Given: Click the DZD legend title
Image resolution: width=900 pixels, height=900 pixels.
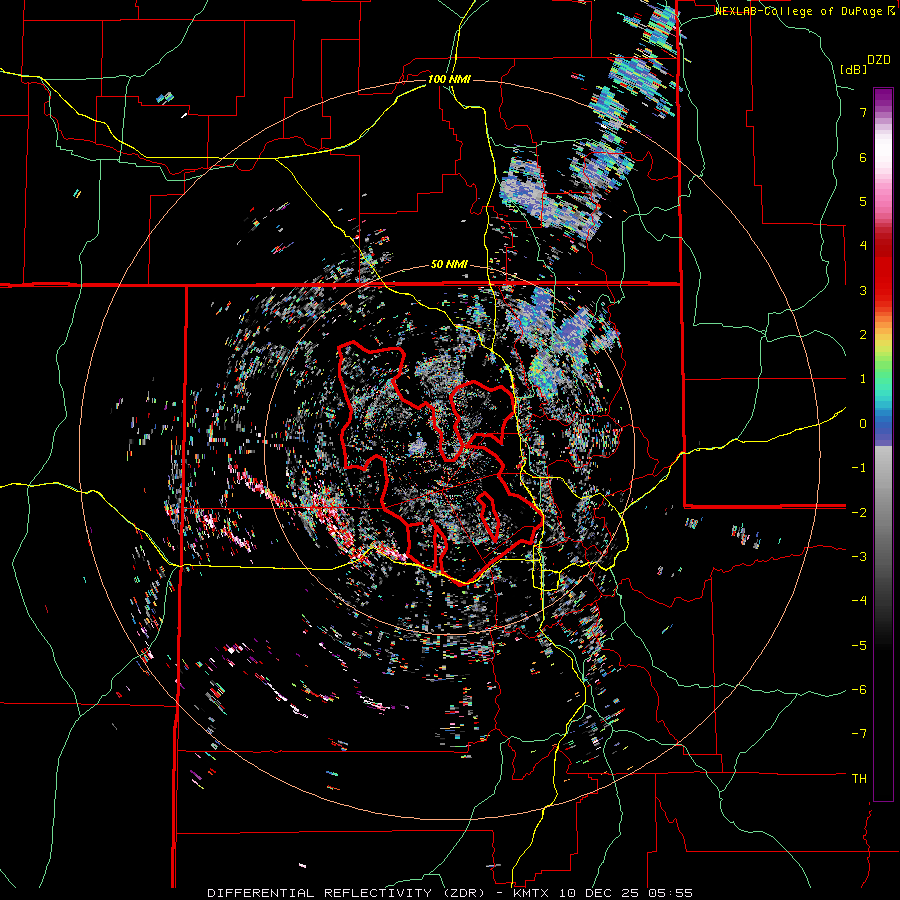Looking at the screenshot, I should (x=879, y=60).
